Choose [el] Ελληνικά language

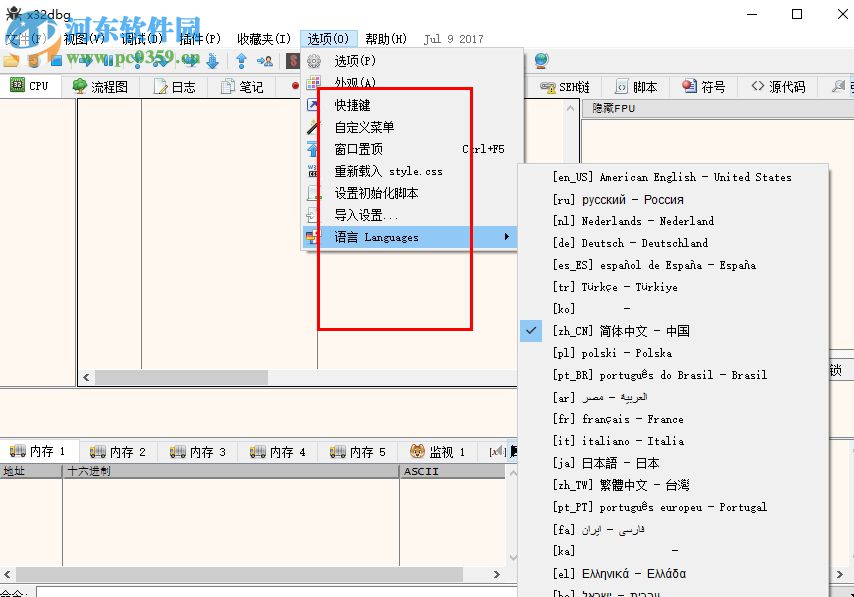[x=673, y=573]
